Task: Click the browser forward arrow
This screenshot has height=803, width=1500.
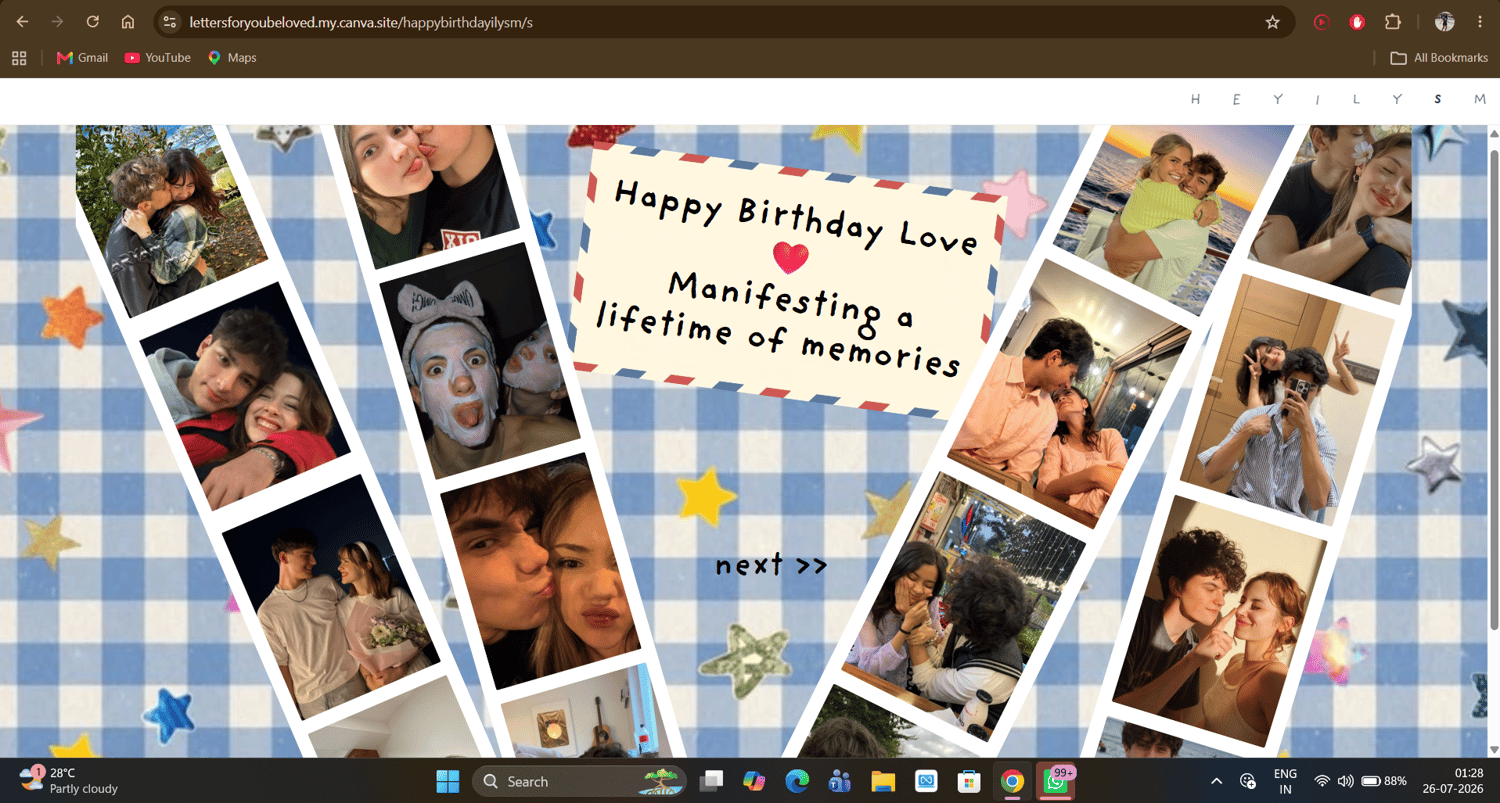Action: click(57, 22)
